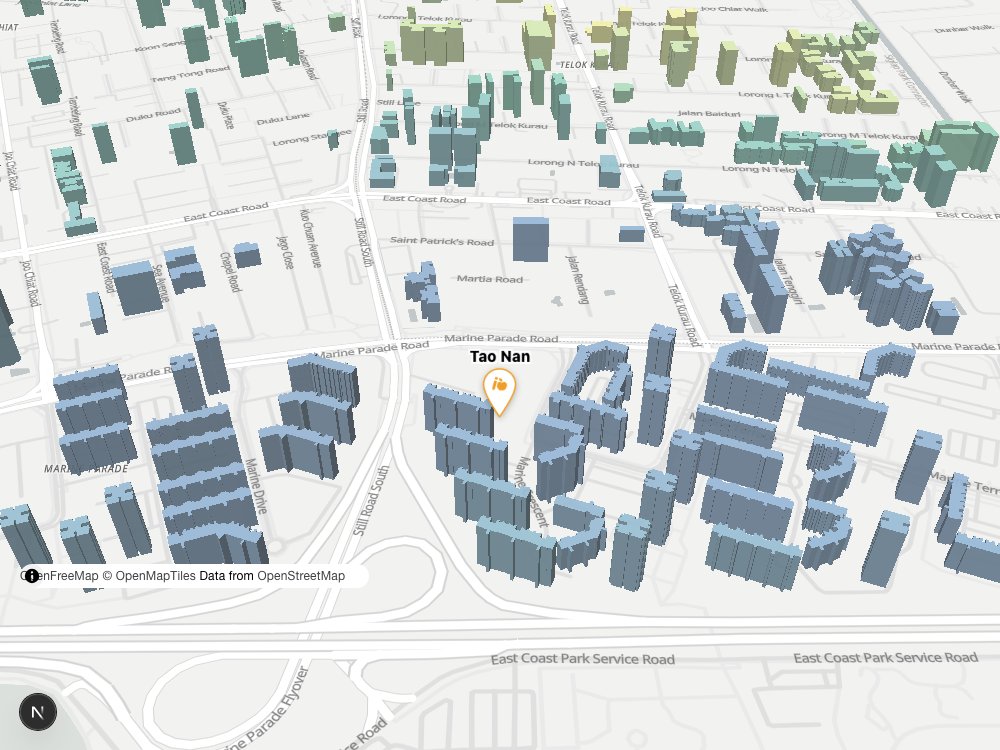Select the Jago Close street label
1000x750 pixels.
[x=285, y=252]
